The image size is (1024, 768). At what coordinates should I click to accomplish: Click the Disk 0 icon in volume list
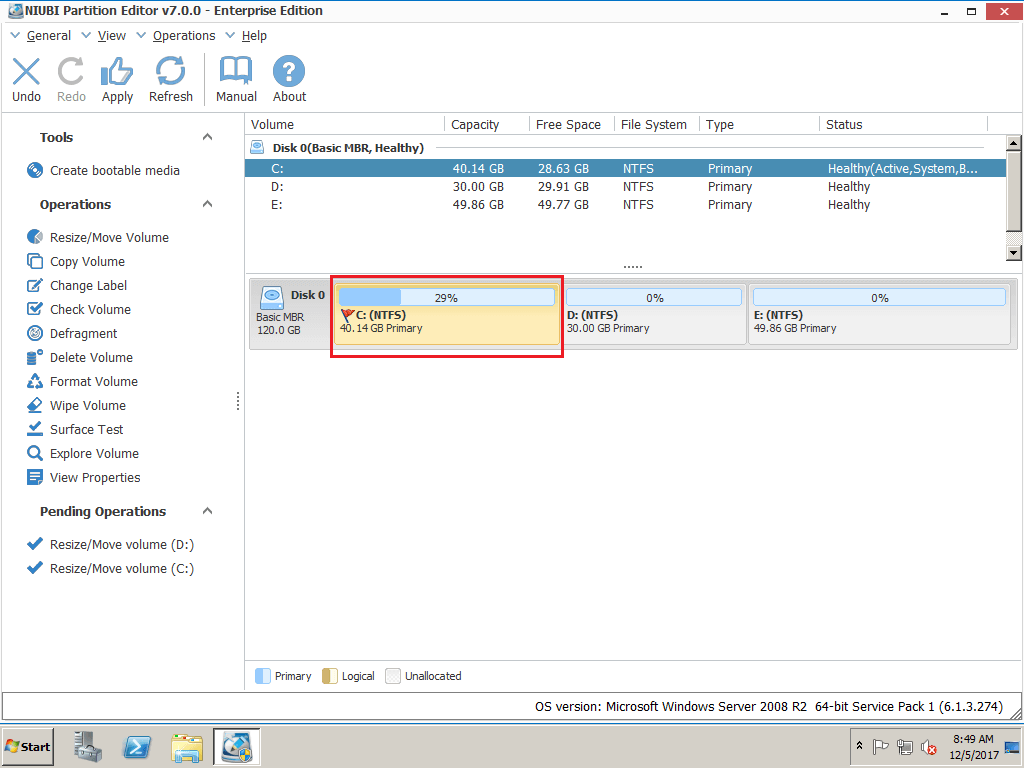point(257,148)
